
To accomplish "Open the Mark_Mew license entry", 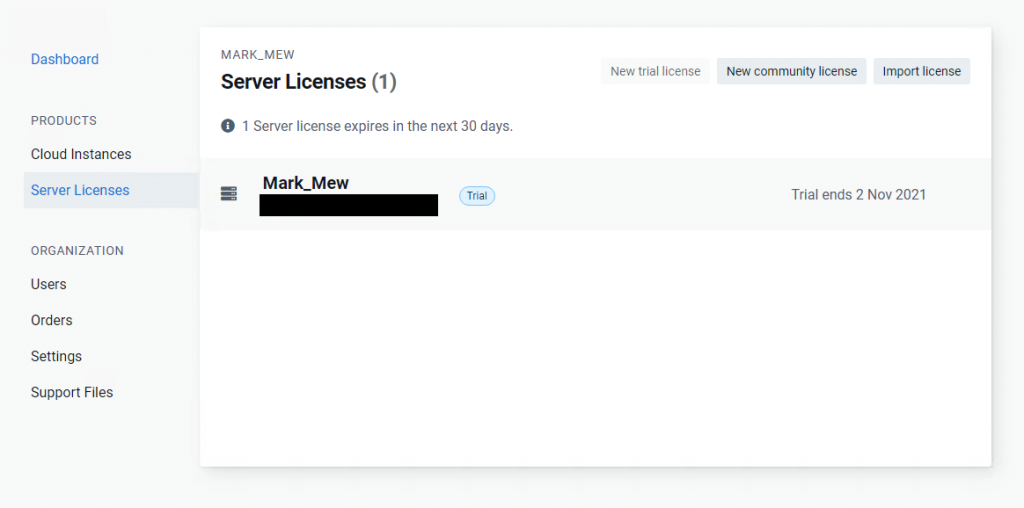I will click(x=595, y=194).
